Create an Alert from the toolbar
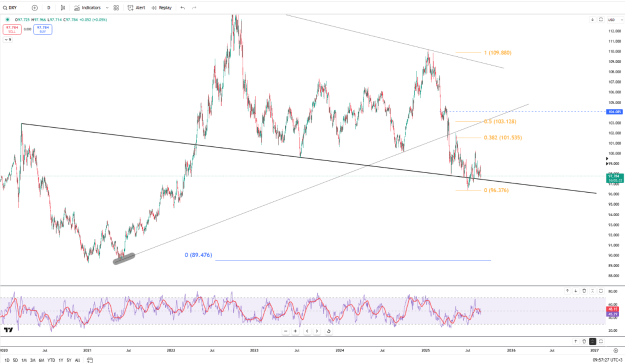This screenshot has width=625, height=363. [136, 8]
